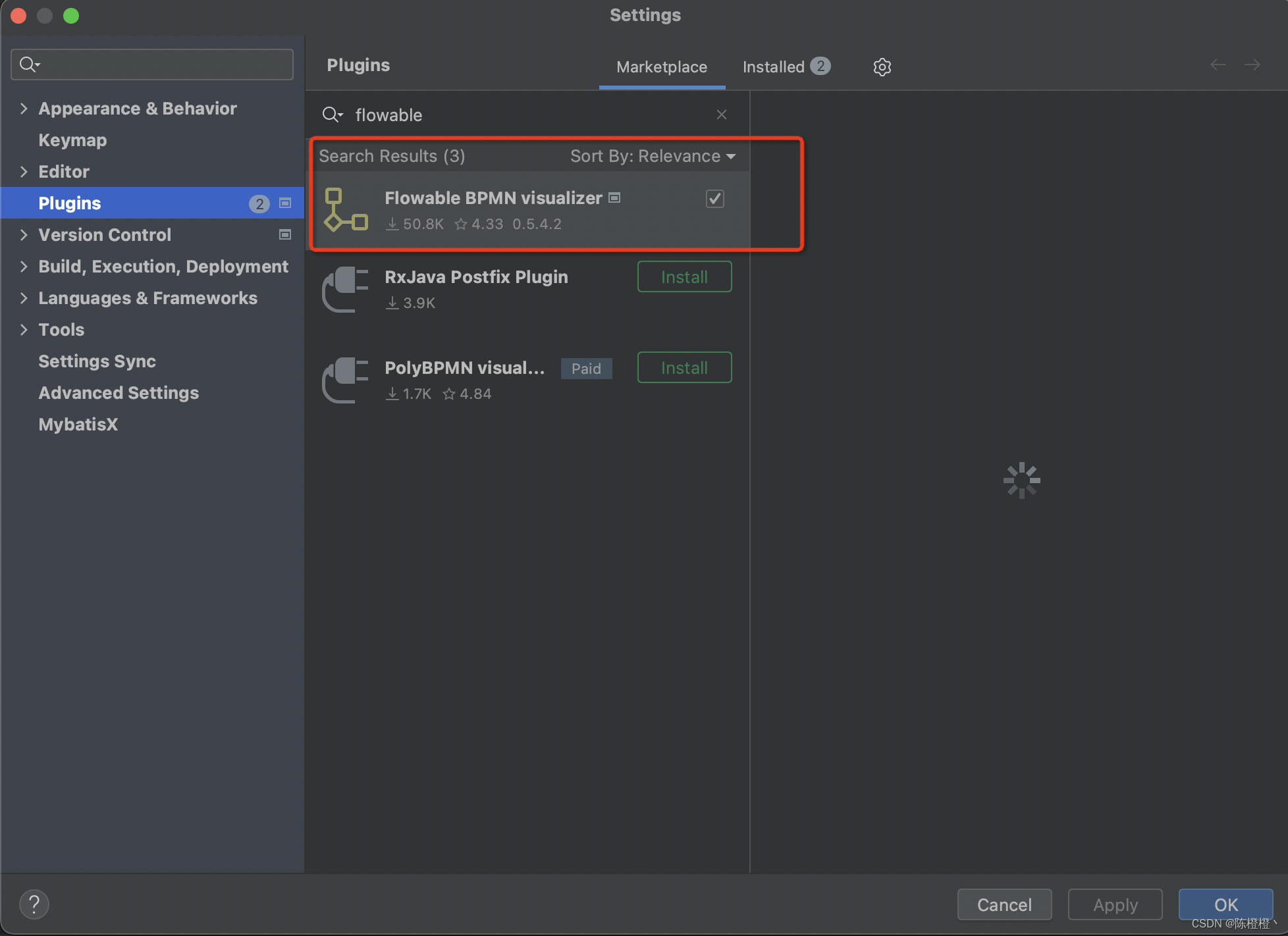Install the PolyBPMN visualizer plugin
The height and width of the screenshot is (936, 1288).
pos(684,367)
